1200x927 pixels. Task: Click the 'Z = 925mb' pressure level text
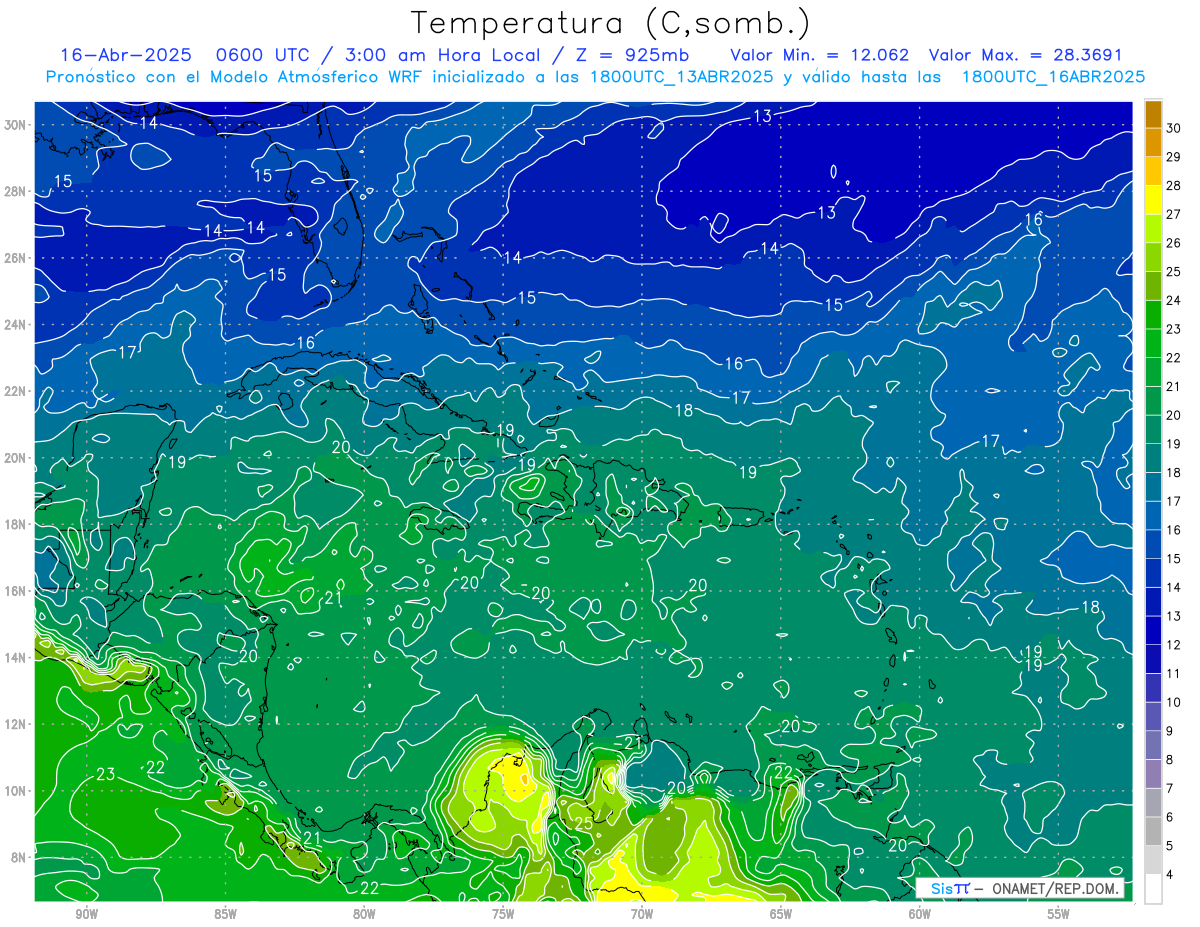[632, 54]
